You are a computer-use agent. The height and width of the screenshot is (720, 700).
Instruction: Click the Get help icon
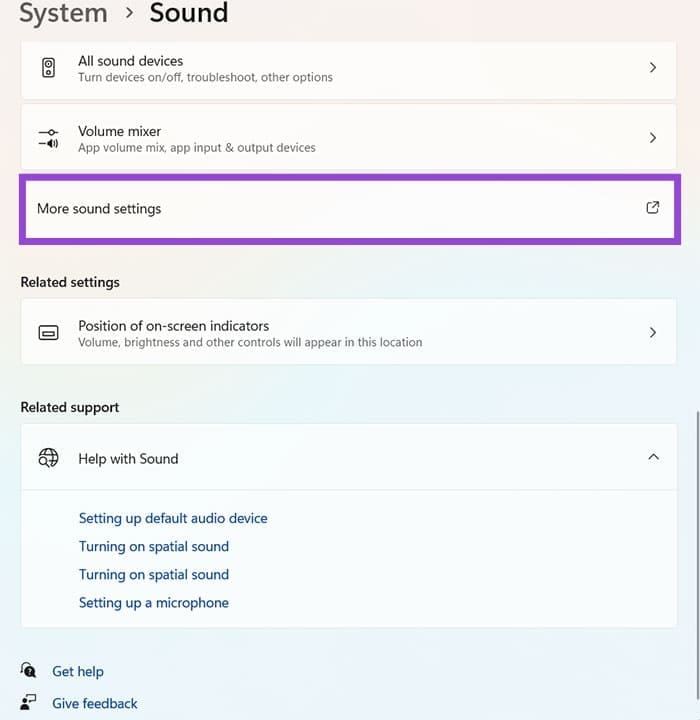[x=29, y=671]
